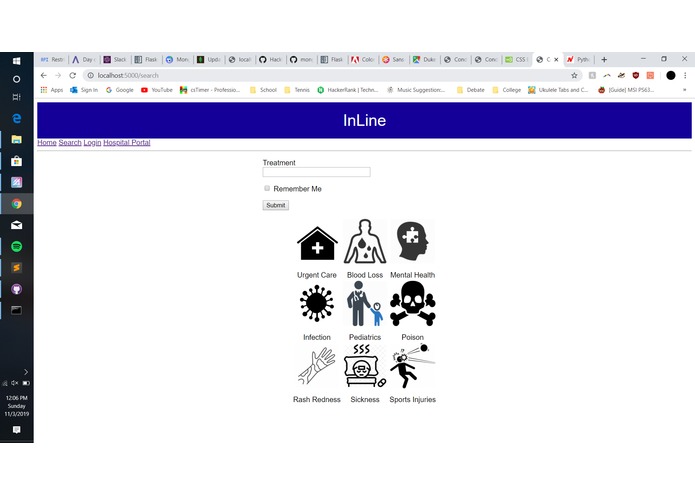This screenshot has height=494, width=695.
Task: Pick the Sports Injuries icon
Action: pyautogui.click(x=413, y=366)
